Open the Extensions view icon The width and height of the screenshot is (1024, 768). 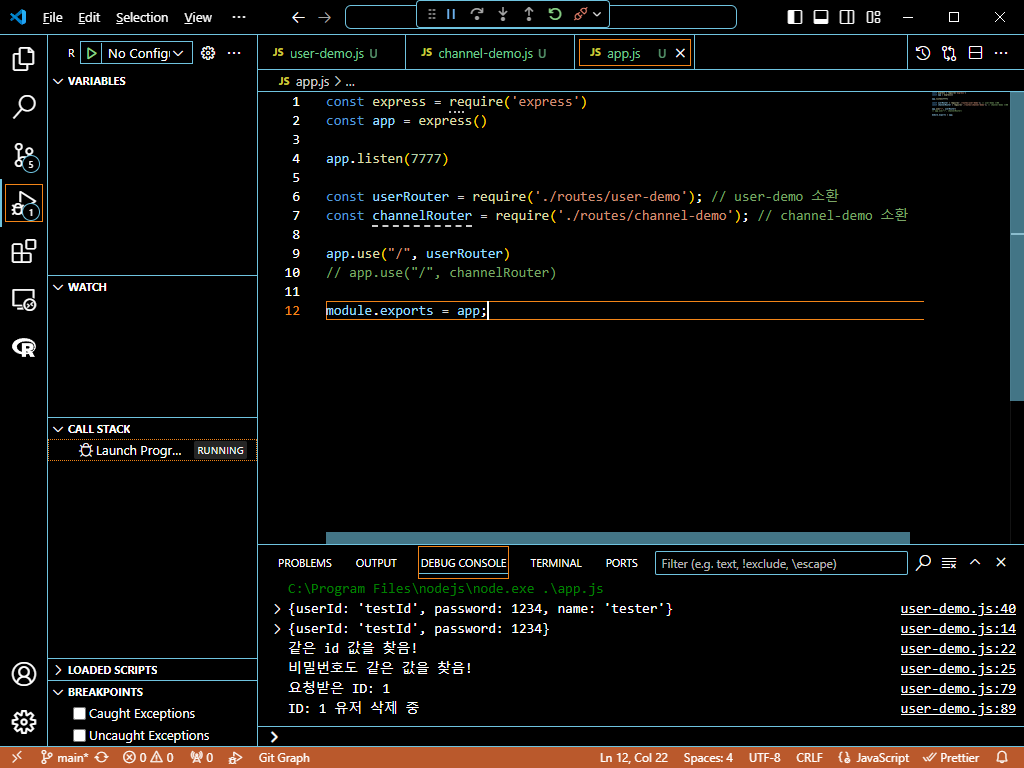24,251
